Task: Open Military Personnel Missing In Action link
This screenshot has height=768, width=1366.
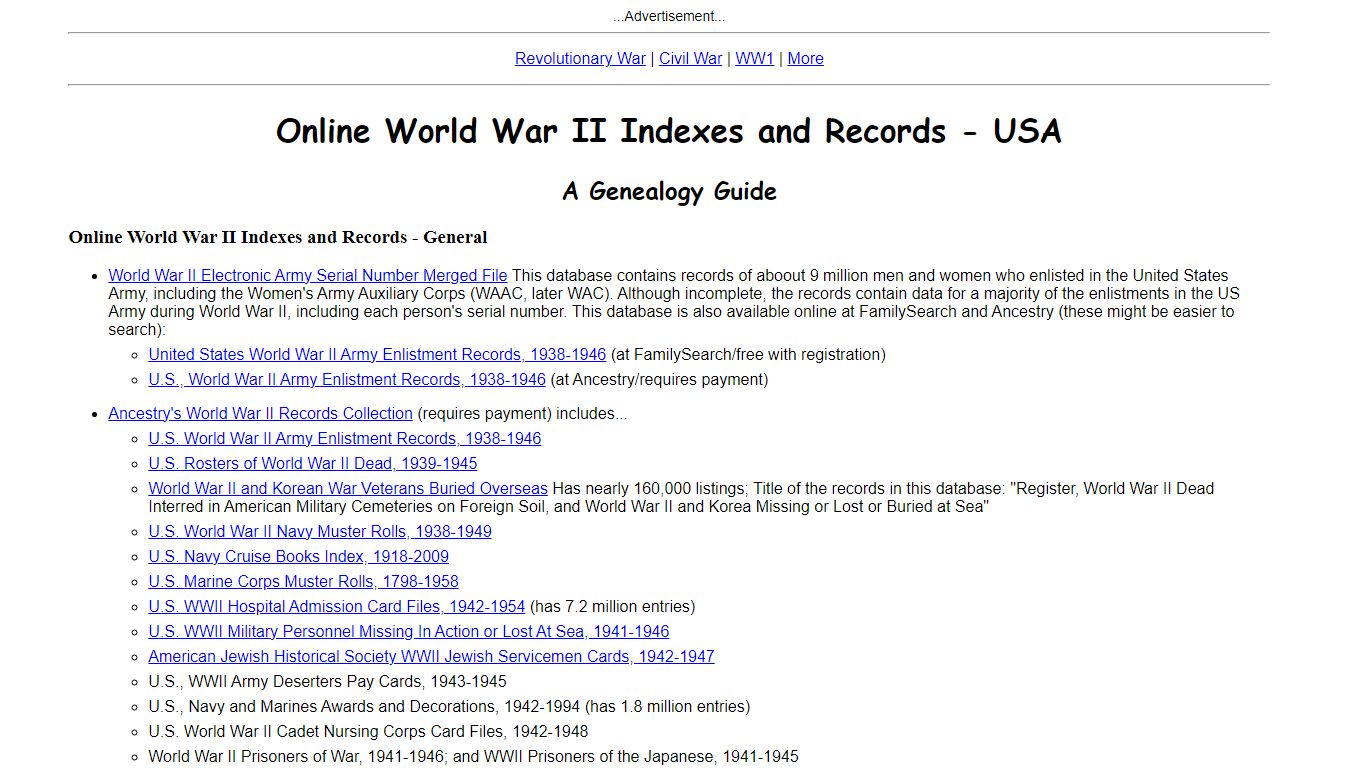Action: [x=408, y=631]
